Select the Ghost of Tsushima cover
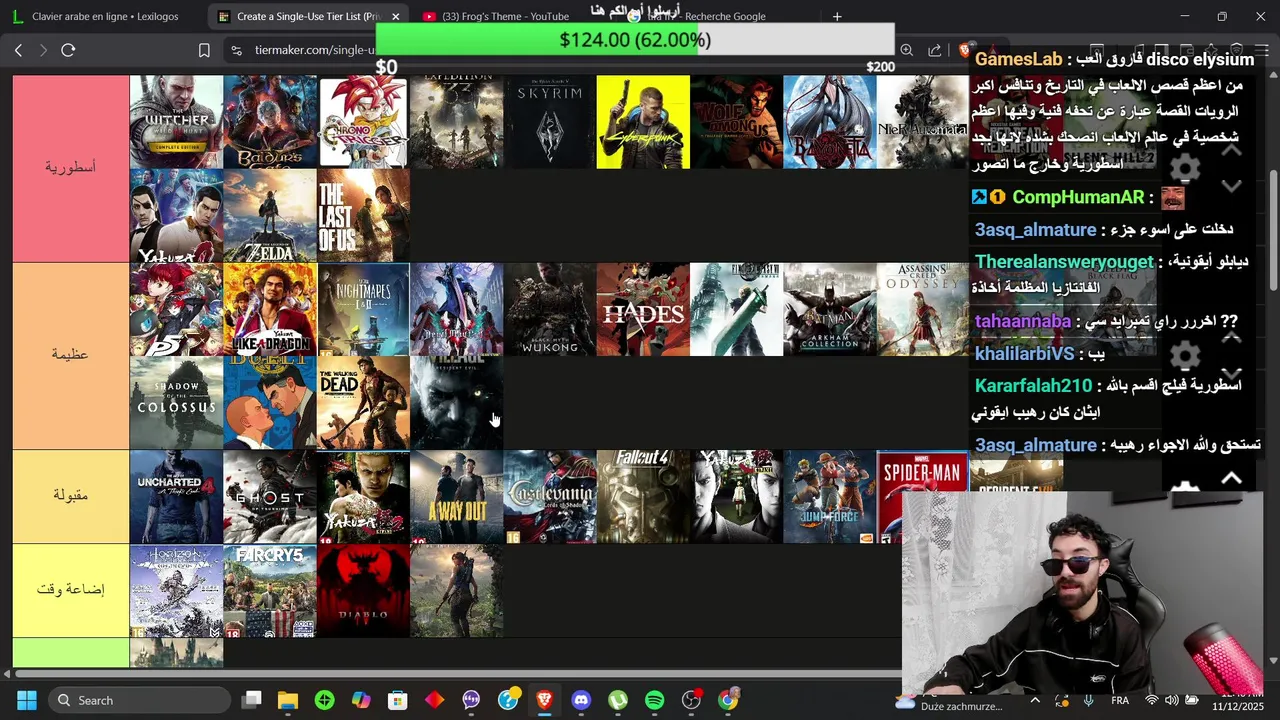 click(x=270, y=496)
